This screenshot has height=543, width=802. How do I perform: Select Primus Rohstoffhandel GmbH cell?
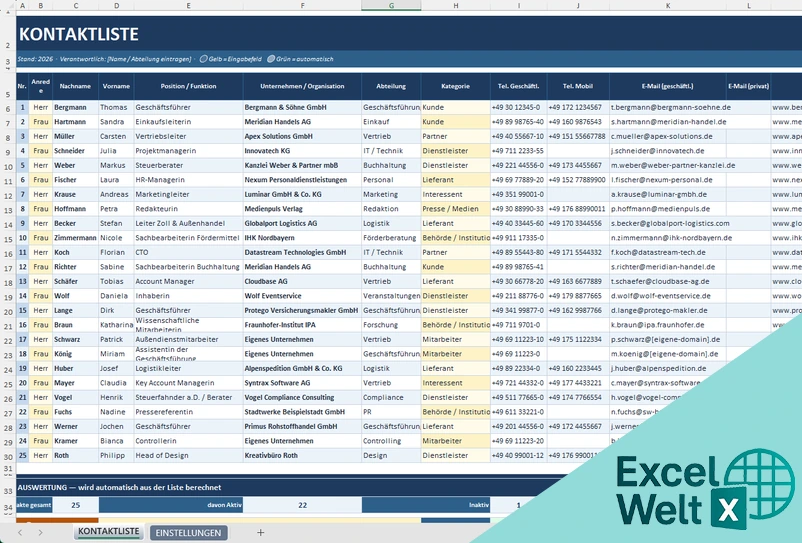tap(302, 426)
